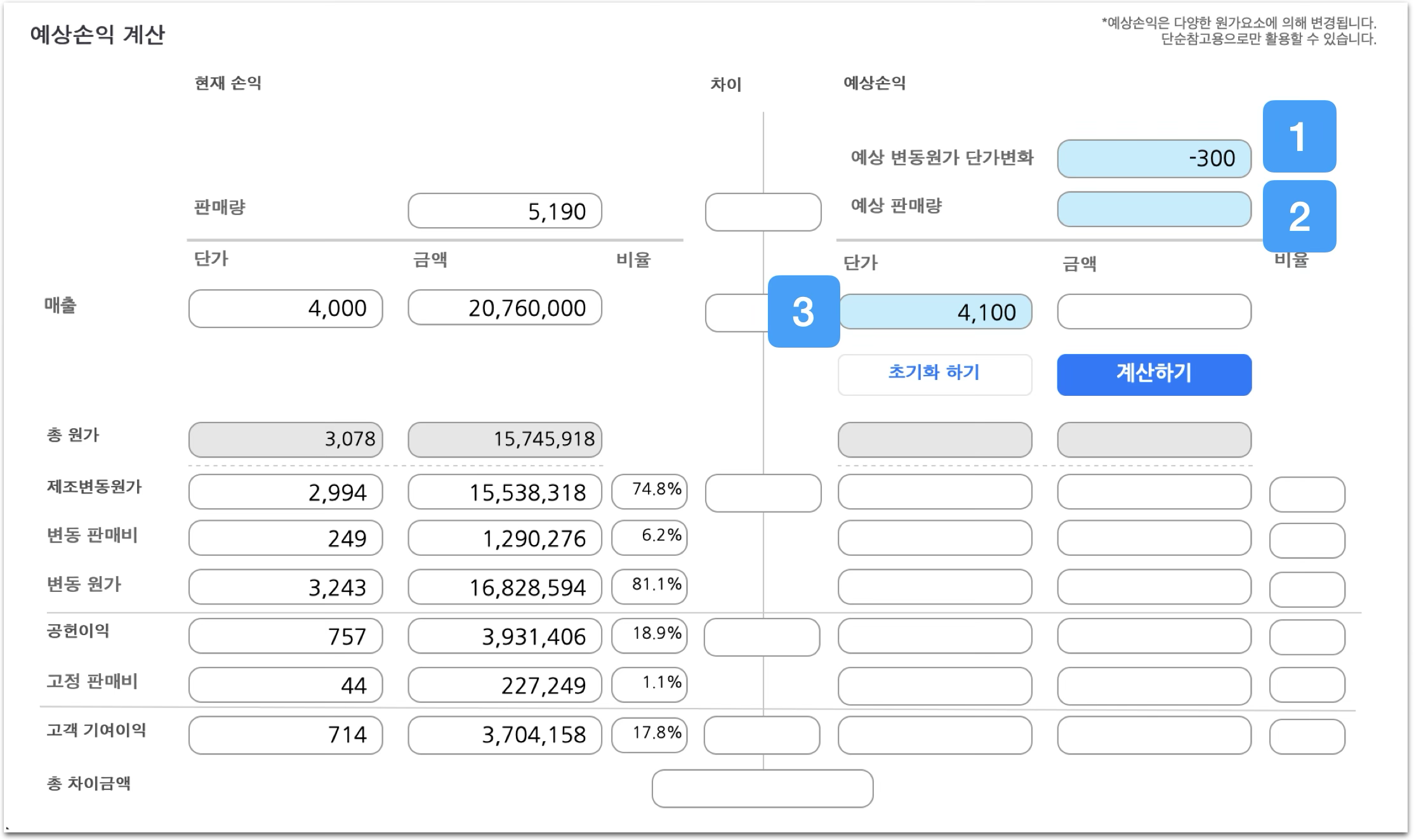Select the 매출 단가 field showing 4,000
The height and width of the screenshot is (840, 1414).
point(285,308)
